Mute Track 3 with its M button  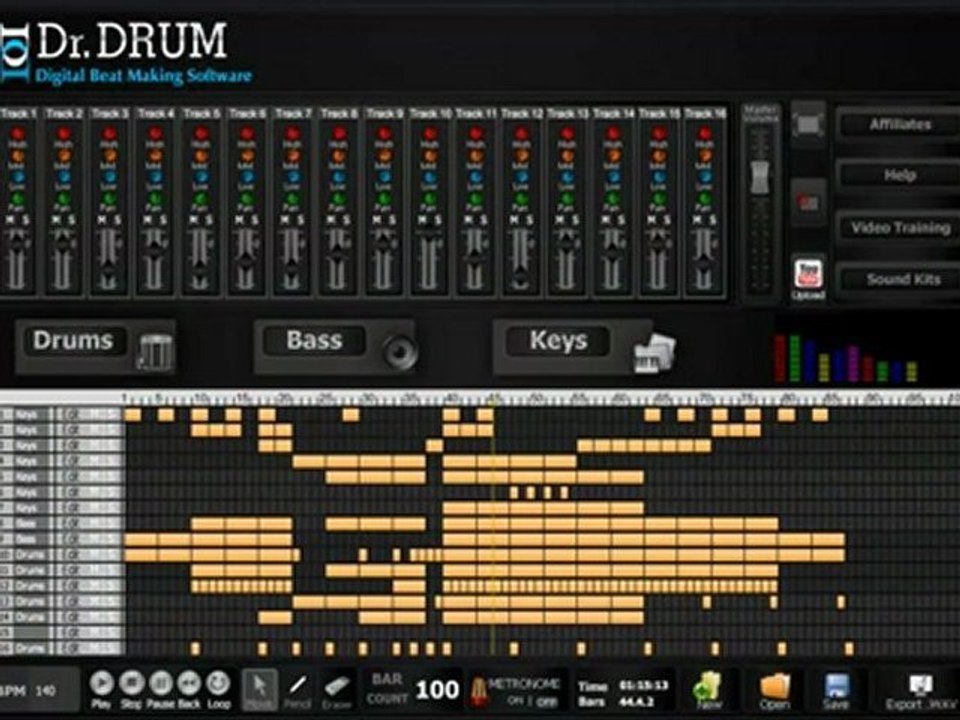pos(102,220)
